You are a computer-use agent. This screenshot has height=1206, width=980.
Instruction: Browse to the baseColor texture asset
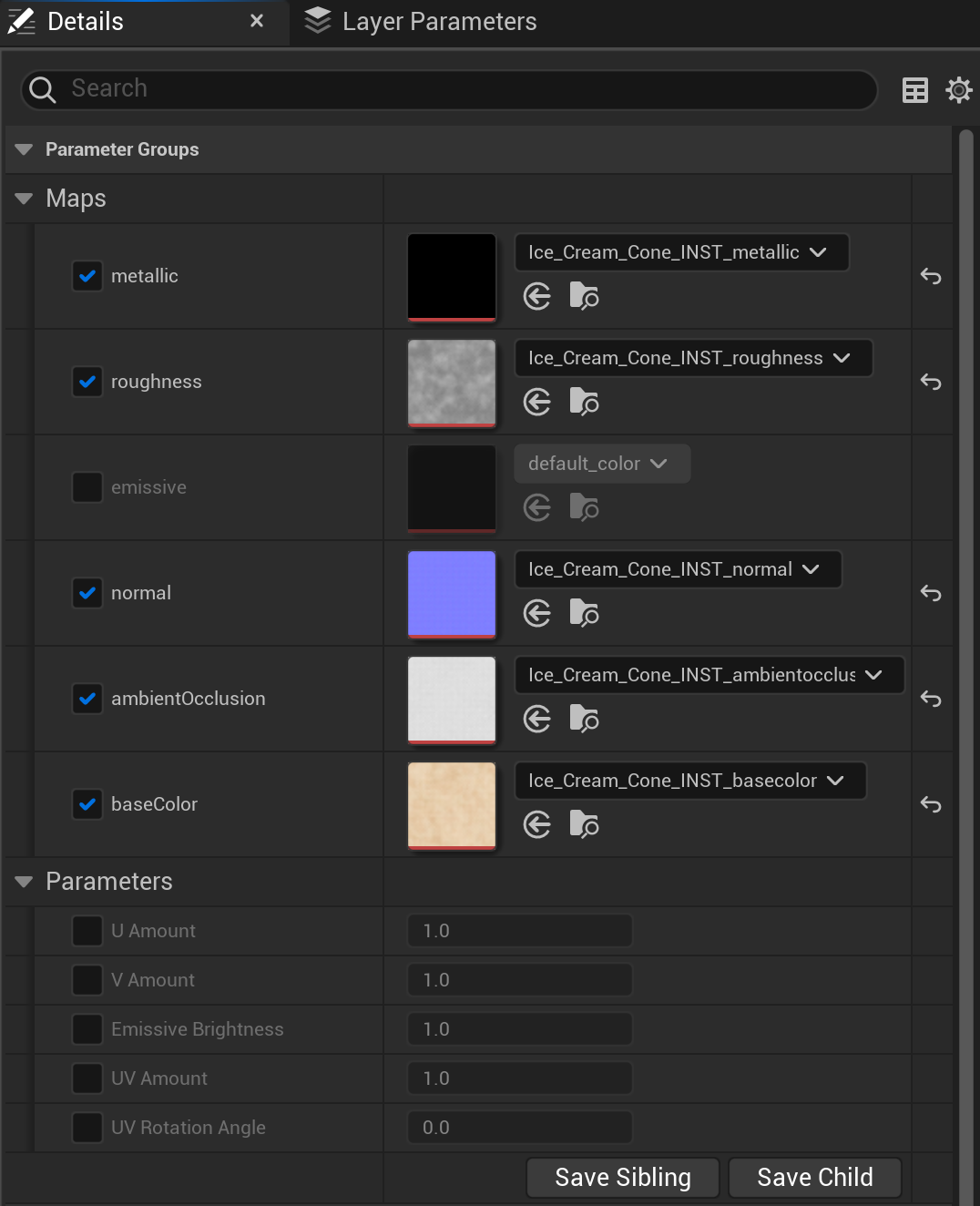[x=584, y=824]
